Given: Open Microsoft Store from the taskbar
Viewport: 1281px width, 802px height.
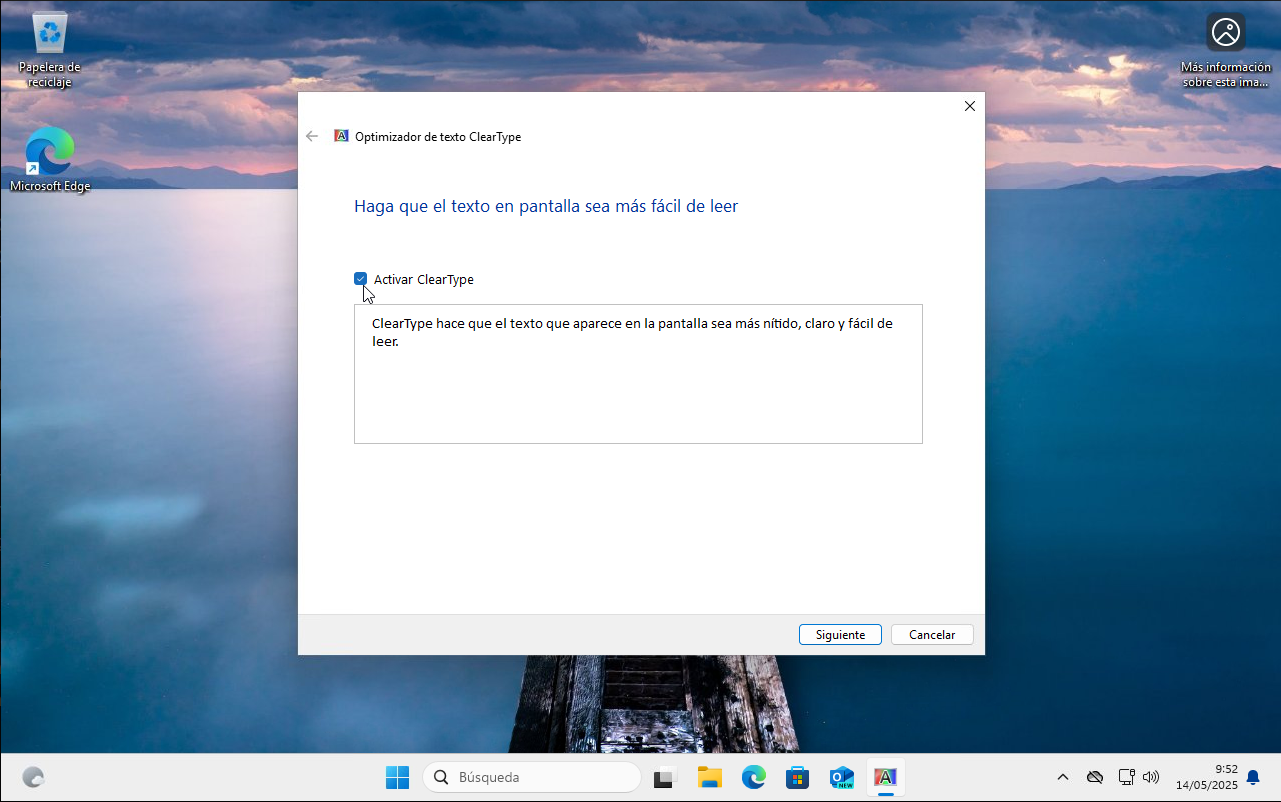Looking at the screenshot, I should 797,777.
